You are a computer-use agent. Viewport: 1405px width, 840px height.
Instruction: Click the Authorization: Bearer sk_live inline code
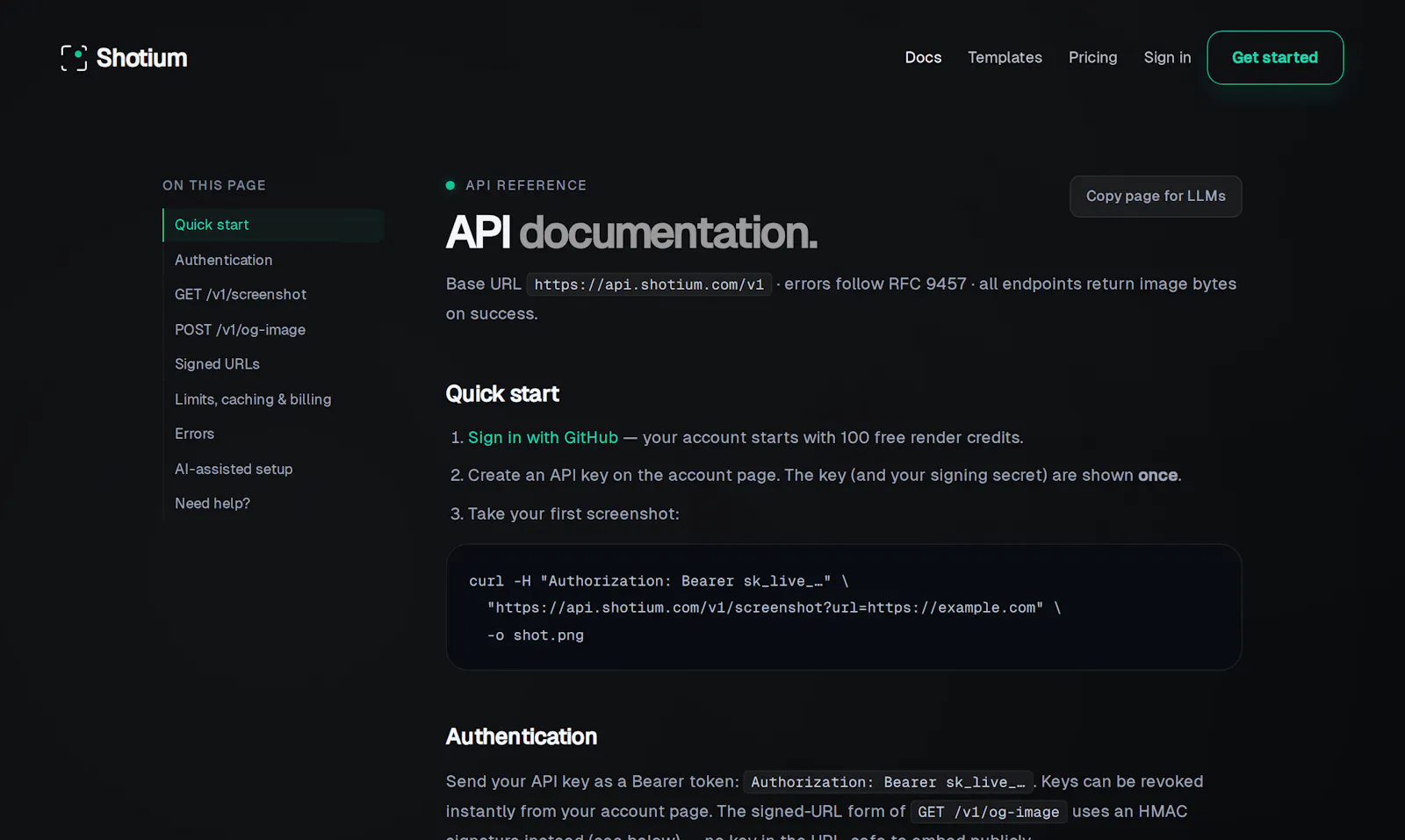(888, 782)
